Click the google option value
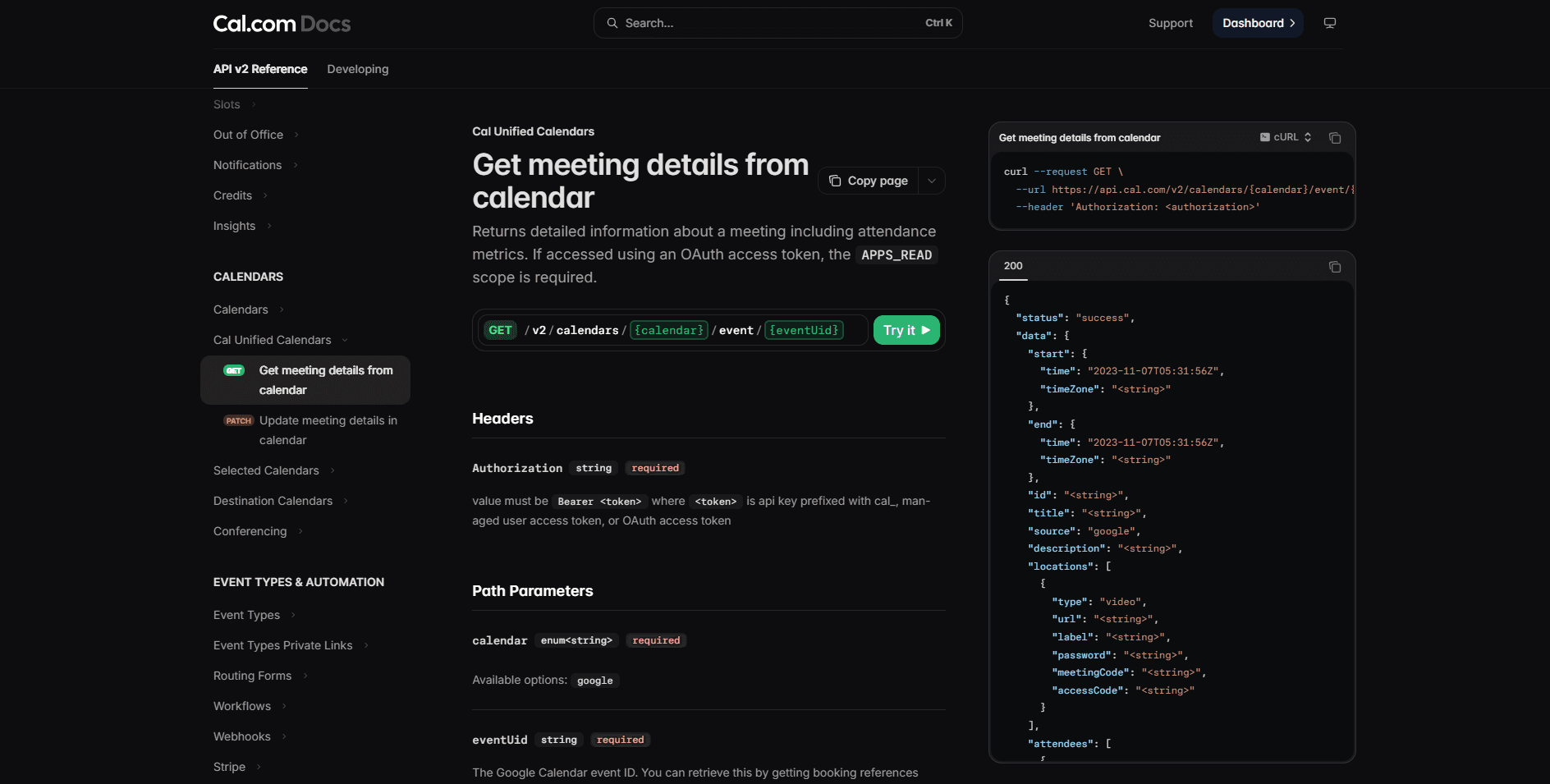1550x784 pixels. pos(595,681)
